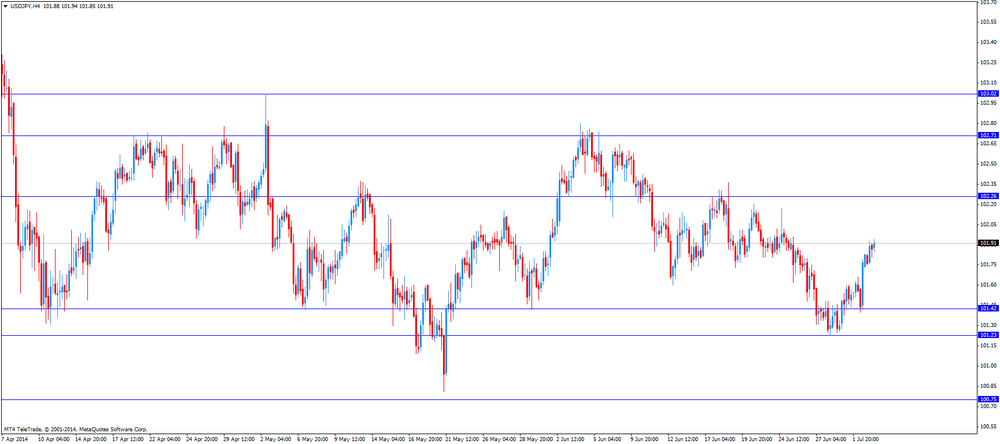Select the 102.71 horizontal line price tag
Viewport: 1000px width, 444px height.
click(x=988, y=135)
